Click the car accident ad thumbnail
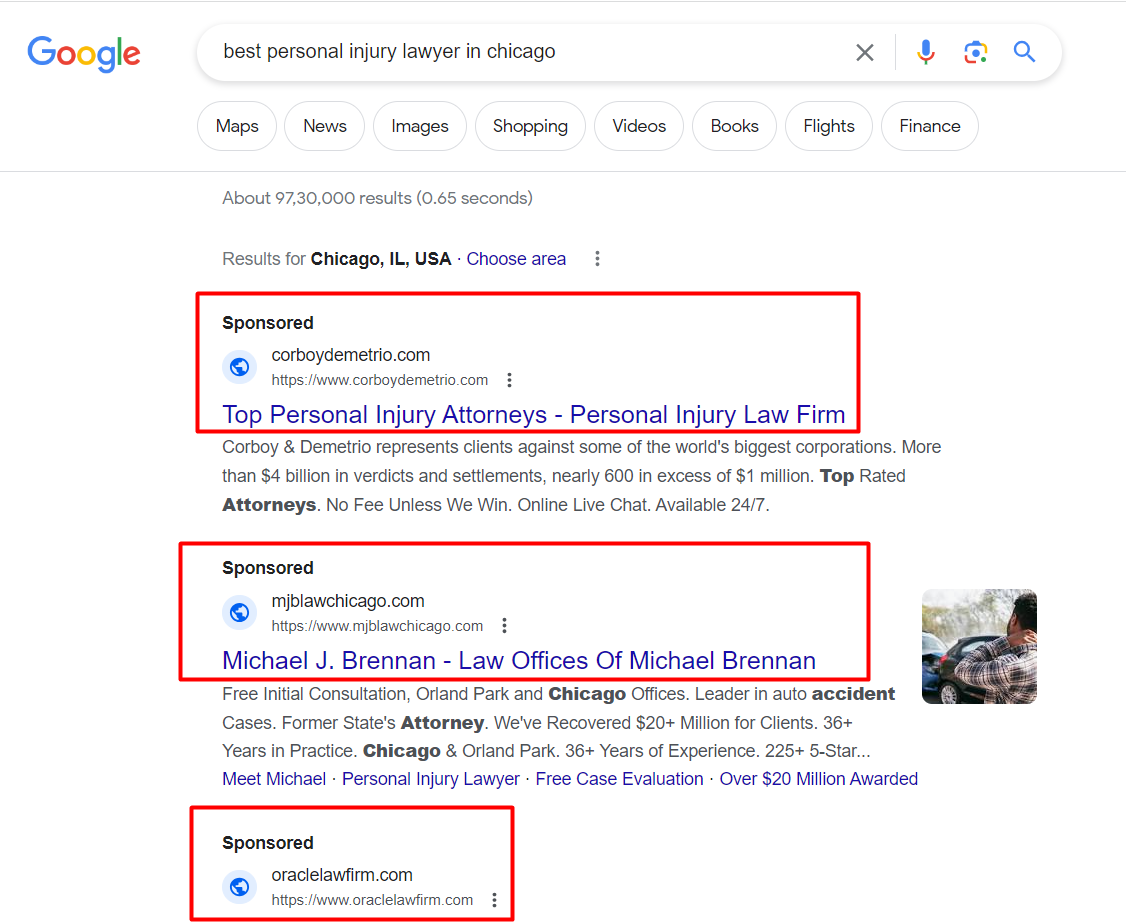1126x924 pixels. tap(980, 646)
